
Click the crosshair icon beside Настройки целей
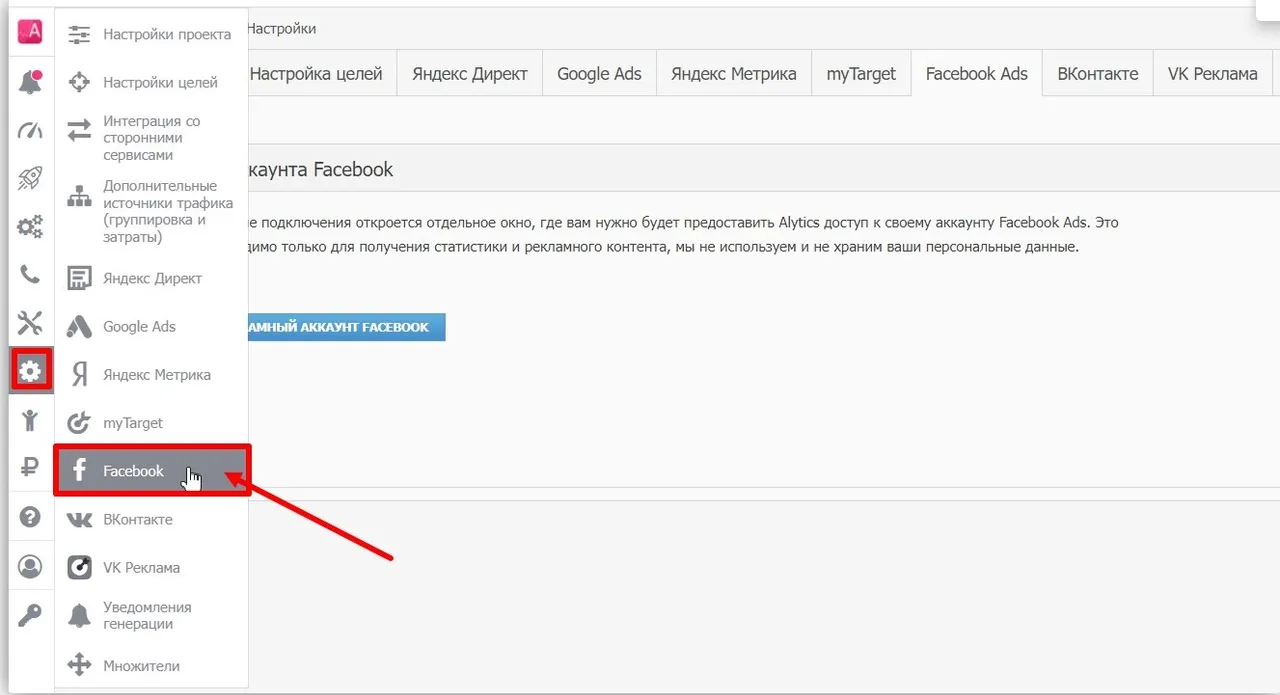click(79, 82)
